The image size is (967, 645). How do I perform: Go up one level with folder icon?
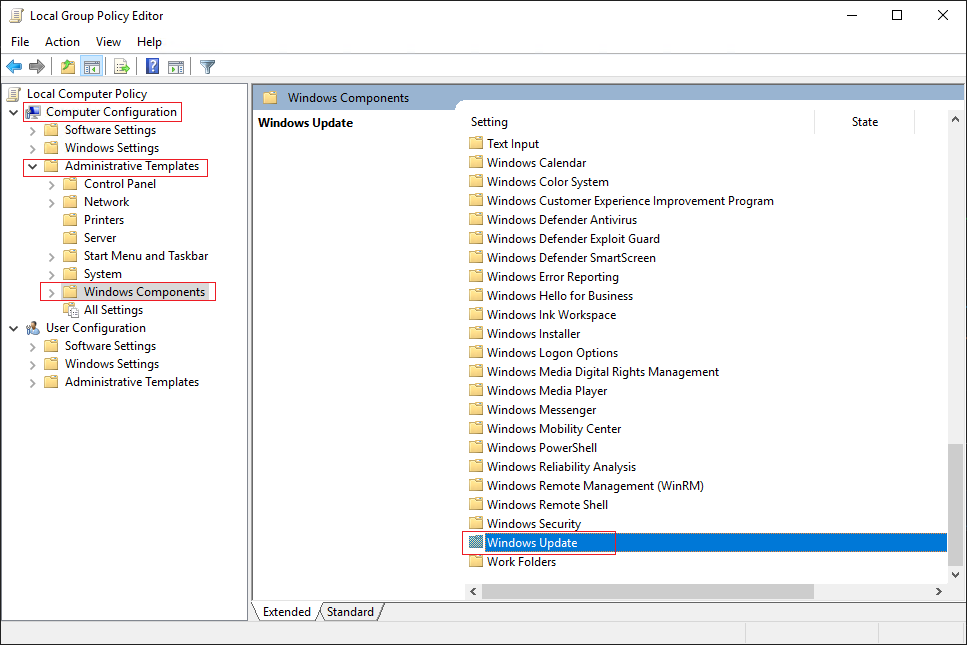(68, 67)
